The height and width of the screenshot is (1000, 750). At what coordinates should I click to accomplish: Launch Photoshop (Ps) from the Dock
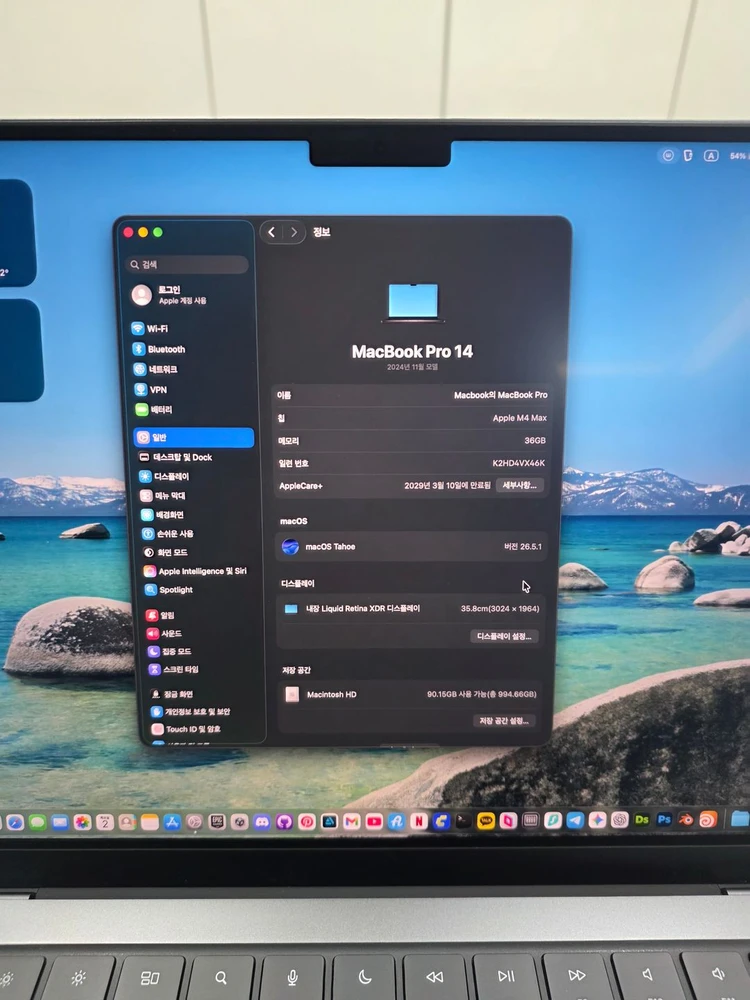[664, 820]
